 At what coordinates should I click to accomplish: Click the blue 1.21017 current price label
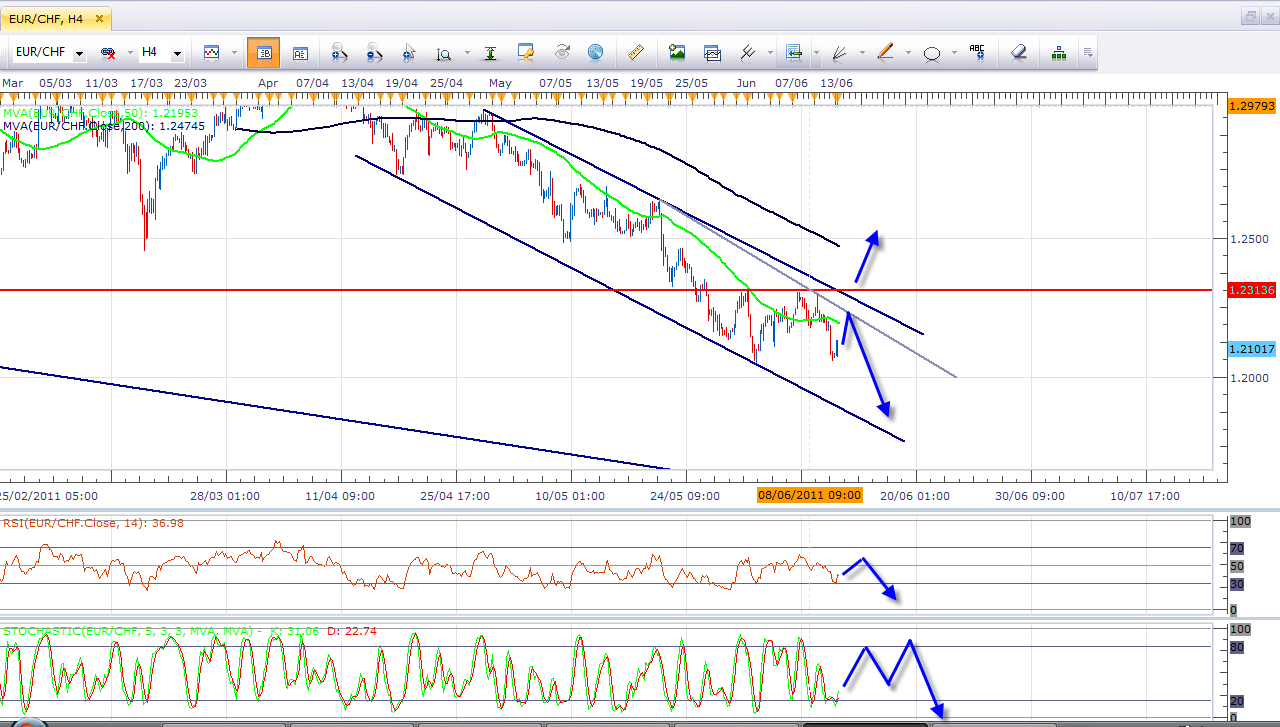(1251, 349)
